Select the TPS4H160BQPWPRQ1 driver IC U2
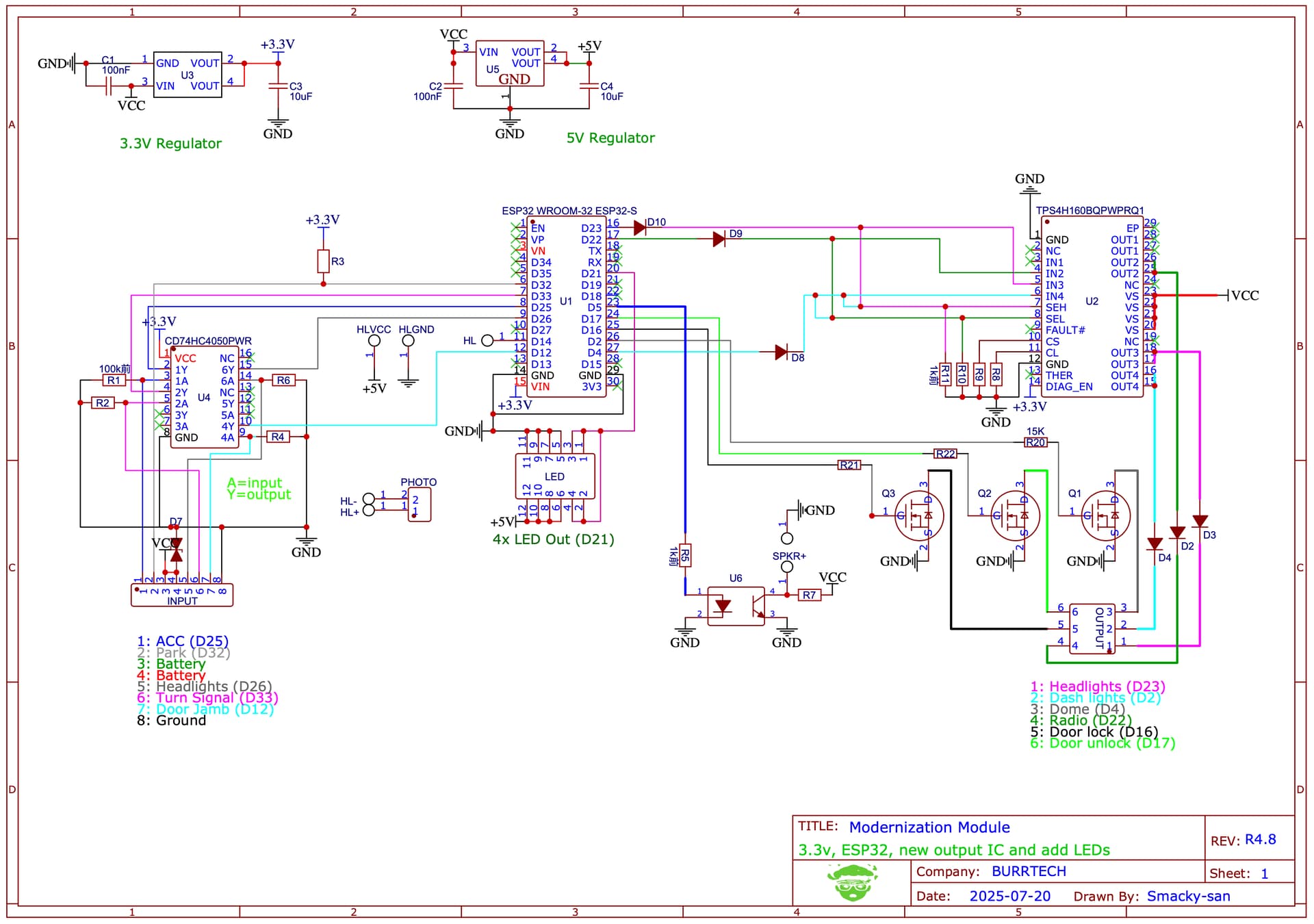Image resolution: width=1314 pixels, height=924 pixels. pos(1092,301)
